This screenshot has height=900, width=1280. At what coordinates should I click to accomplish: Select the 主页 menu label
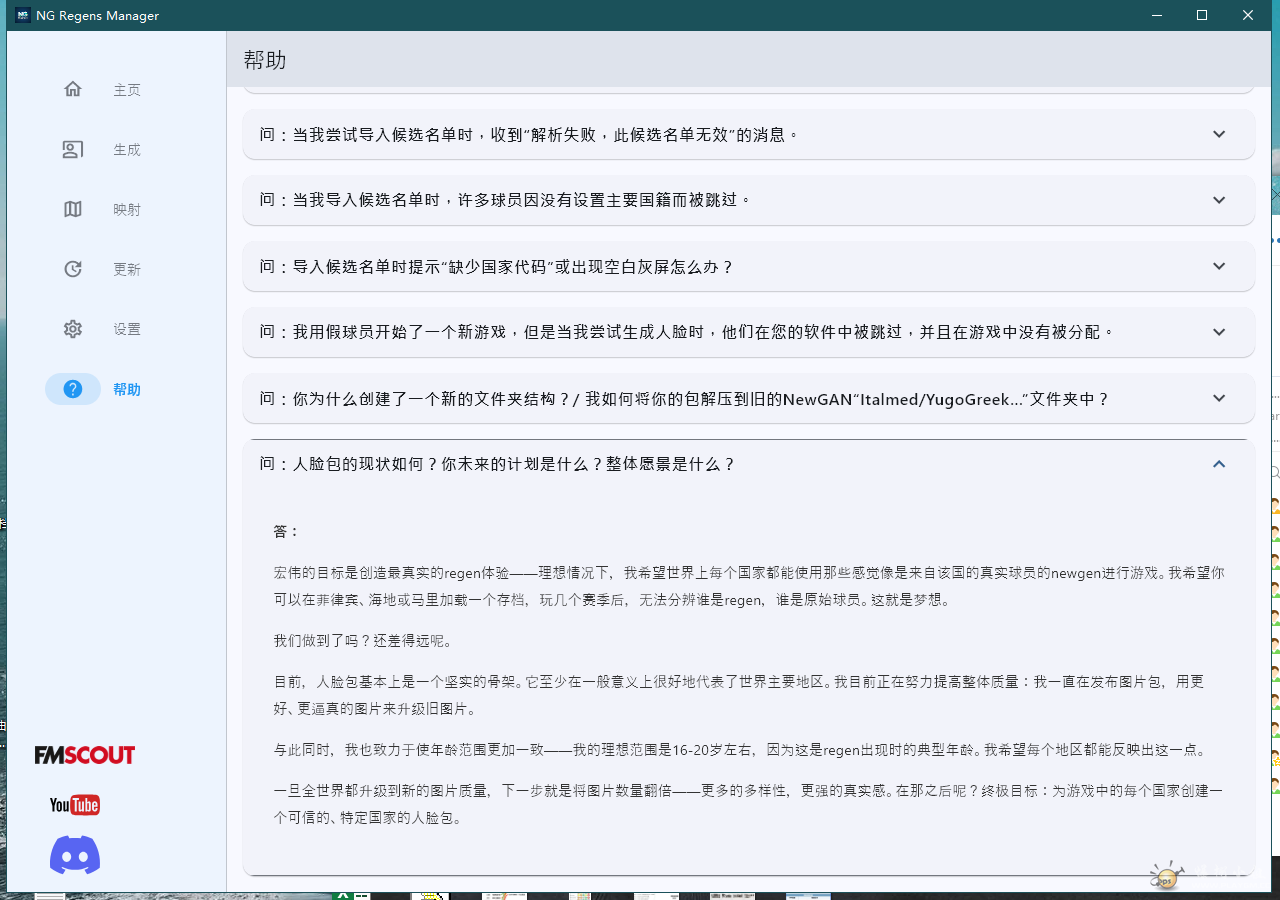(x=127, y=90)
